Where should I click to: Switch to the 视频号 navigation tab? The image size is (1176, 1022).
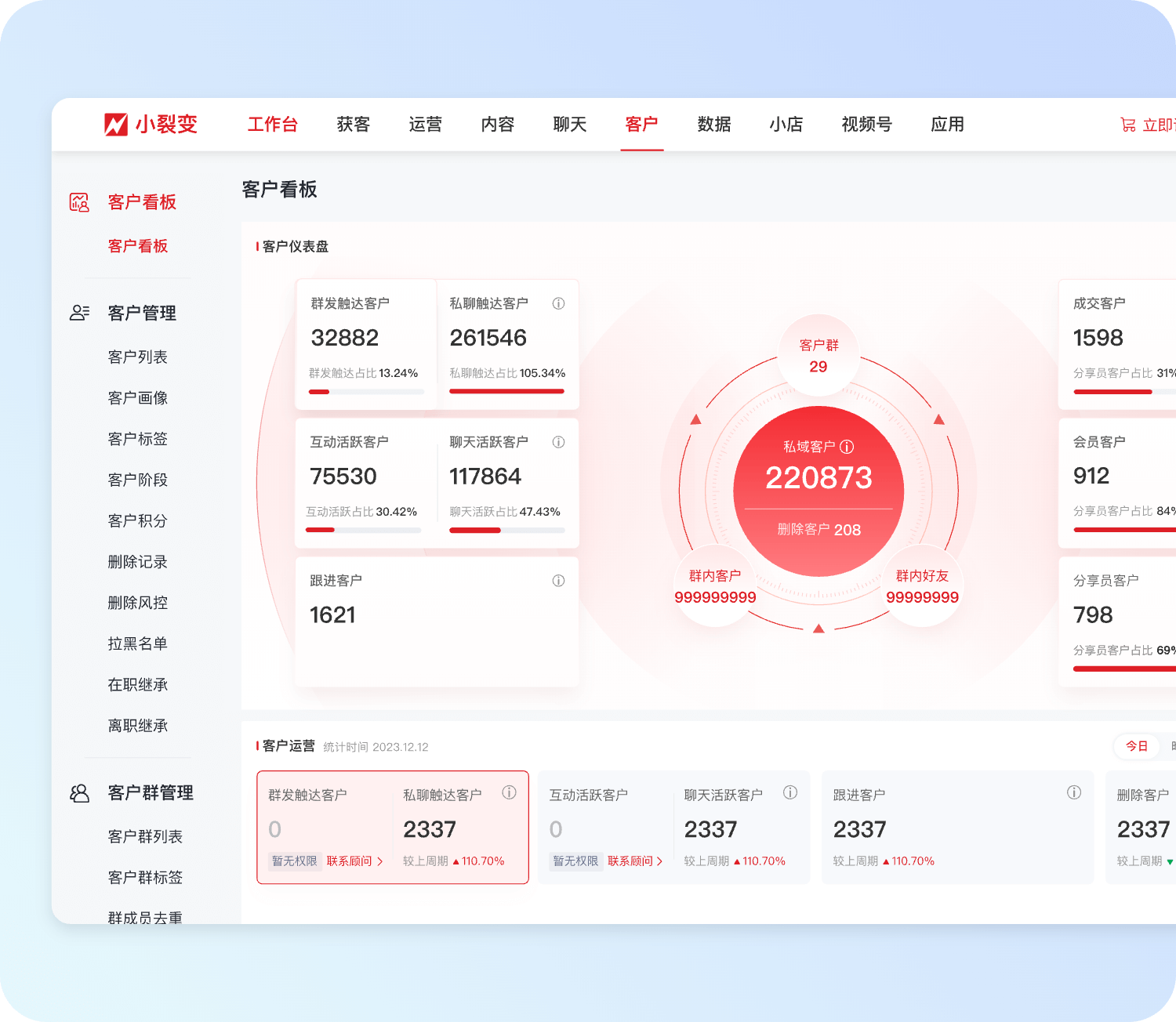point(866,125)
